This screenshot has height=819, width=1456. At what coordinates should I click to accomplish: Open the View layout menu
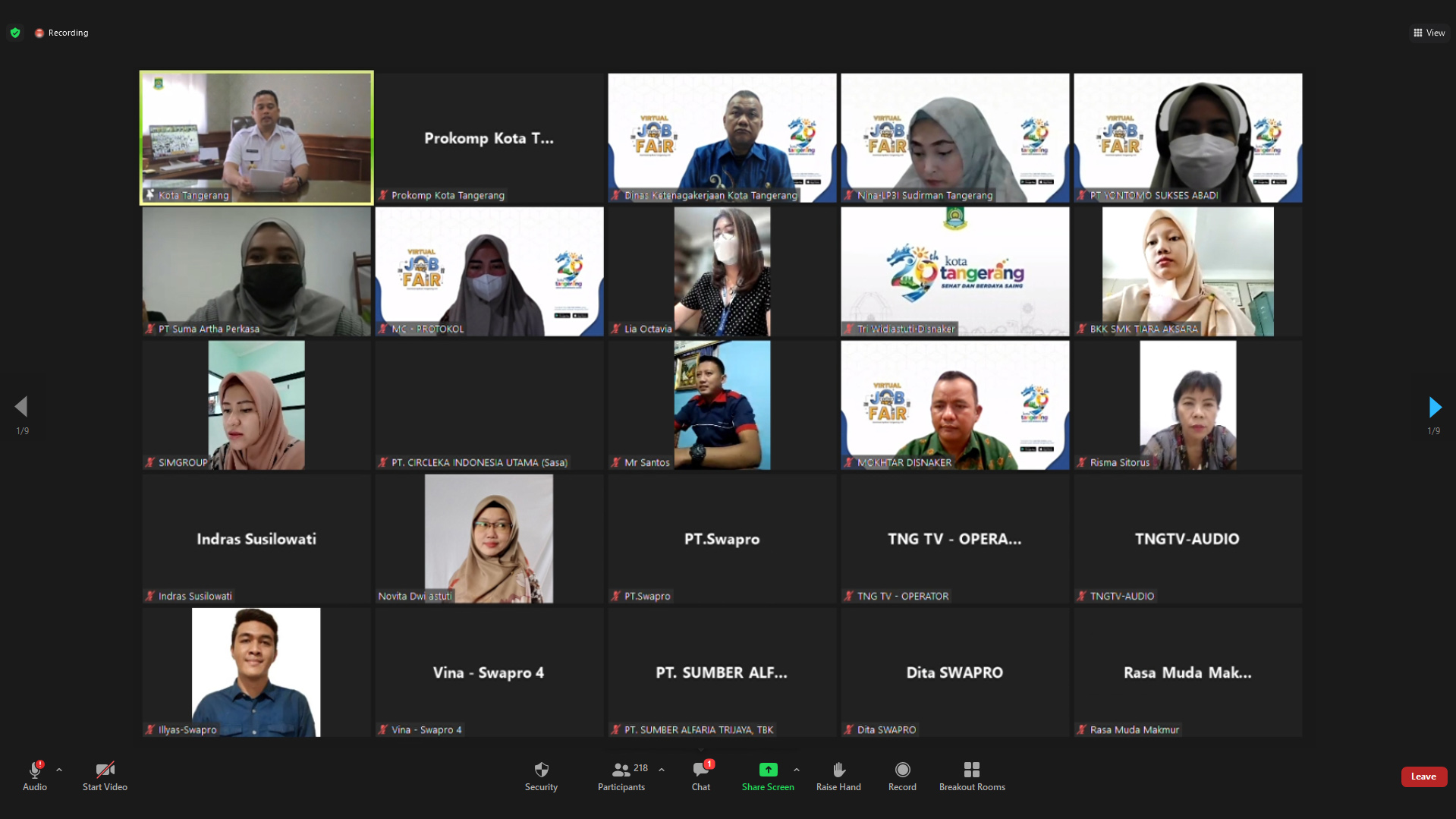1429,33
